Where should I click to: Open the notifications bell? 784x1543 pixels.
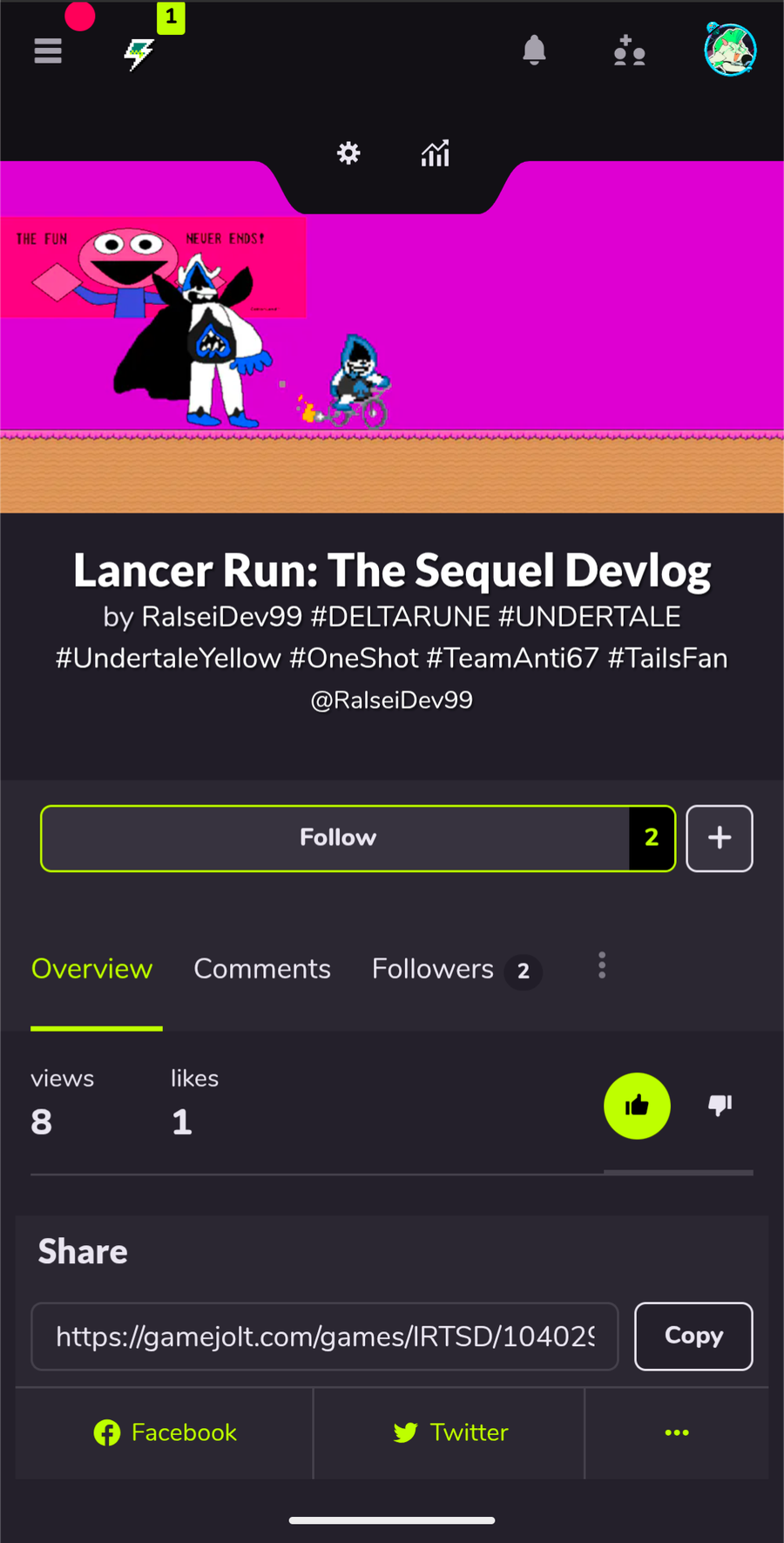(534, 51)
